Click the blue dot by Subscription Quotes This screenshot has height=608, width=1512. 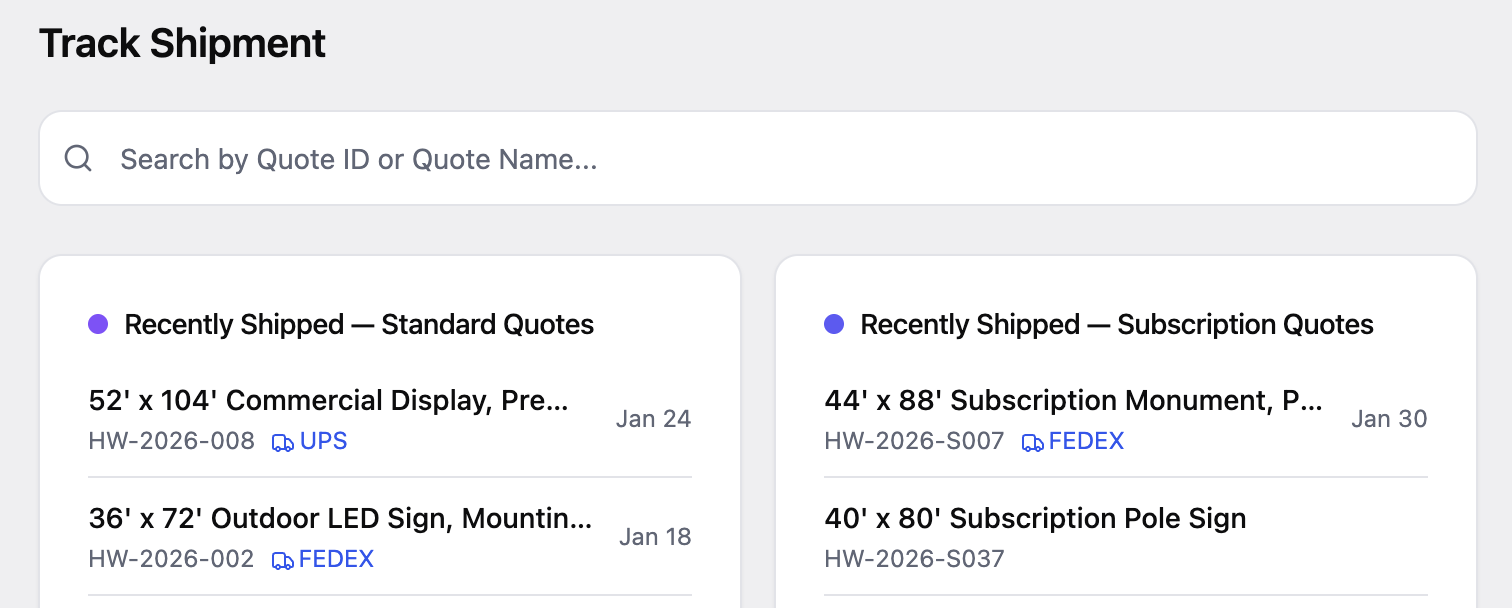834,324
